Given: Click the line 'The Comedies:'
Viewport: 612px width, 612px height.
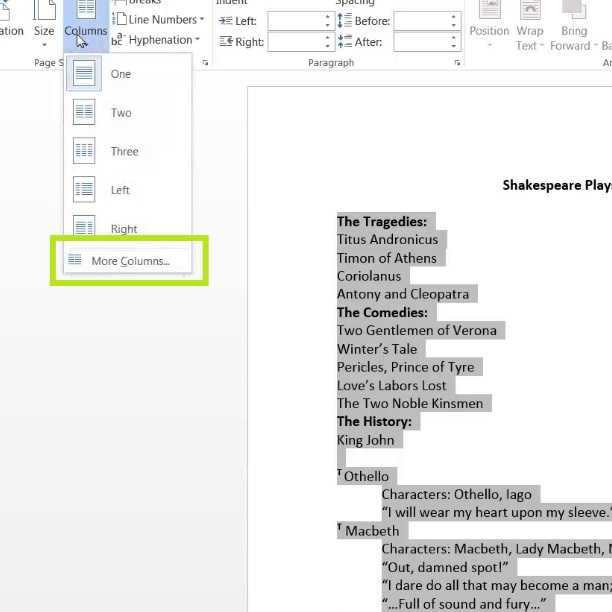Looking at the screenshot, I should pyautogui.click(x=382, y=312).
